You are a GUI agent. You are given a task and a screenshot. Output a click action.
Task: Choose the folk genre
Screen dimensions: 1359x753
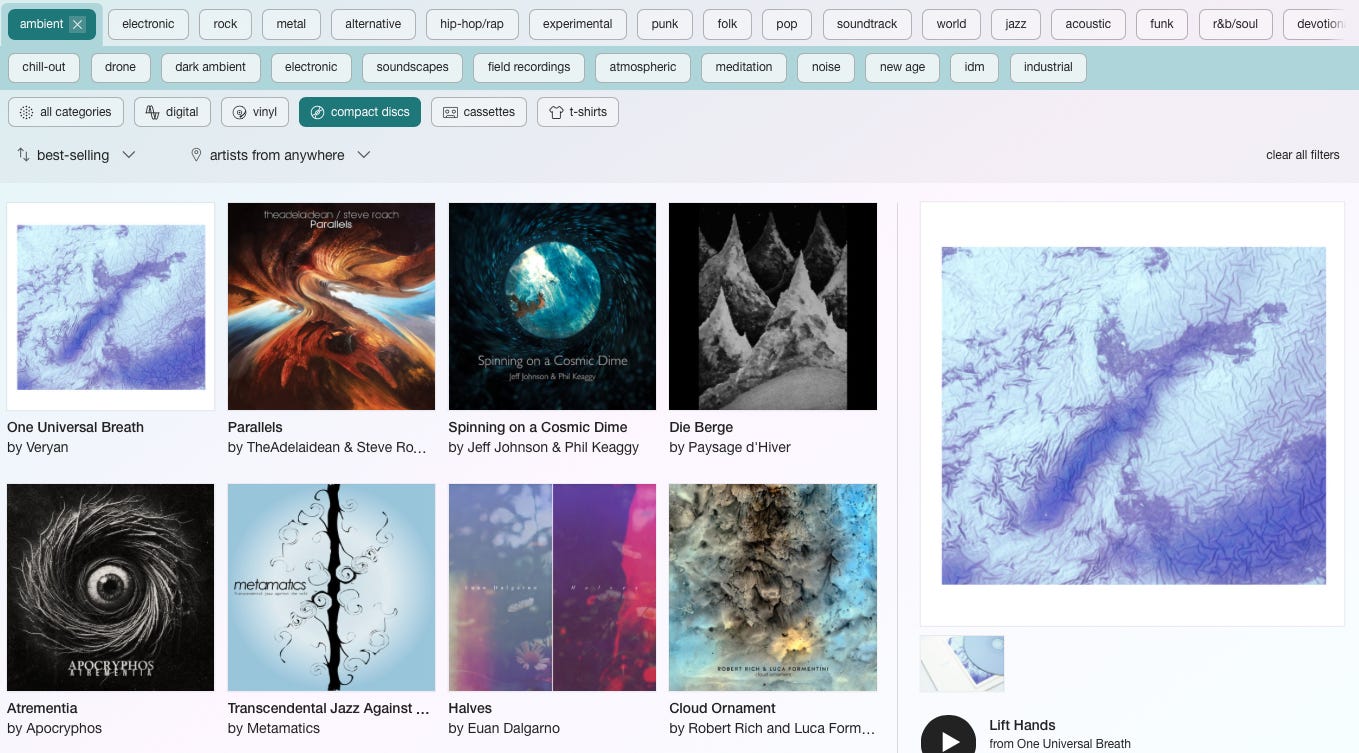(727, 24)
